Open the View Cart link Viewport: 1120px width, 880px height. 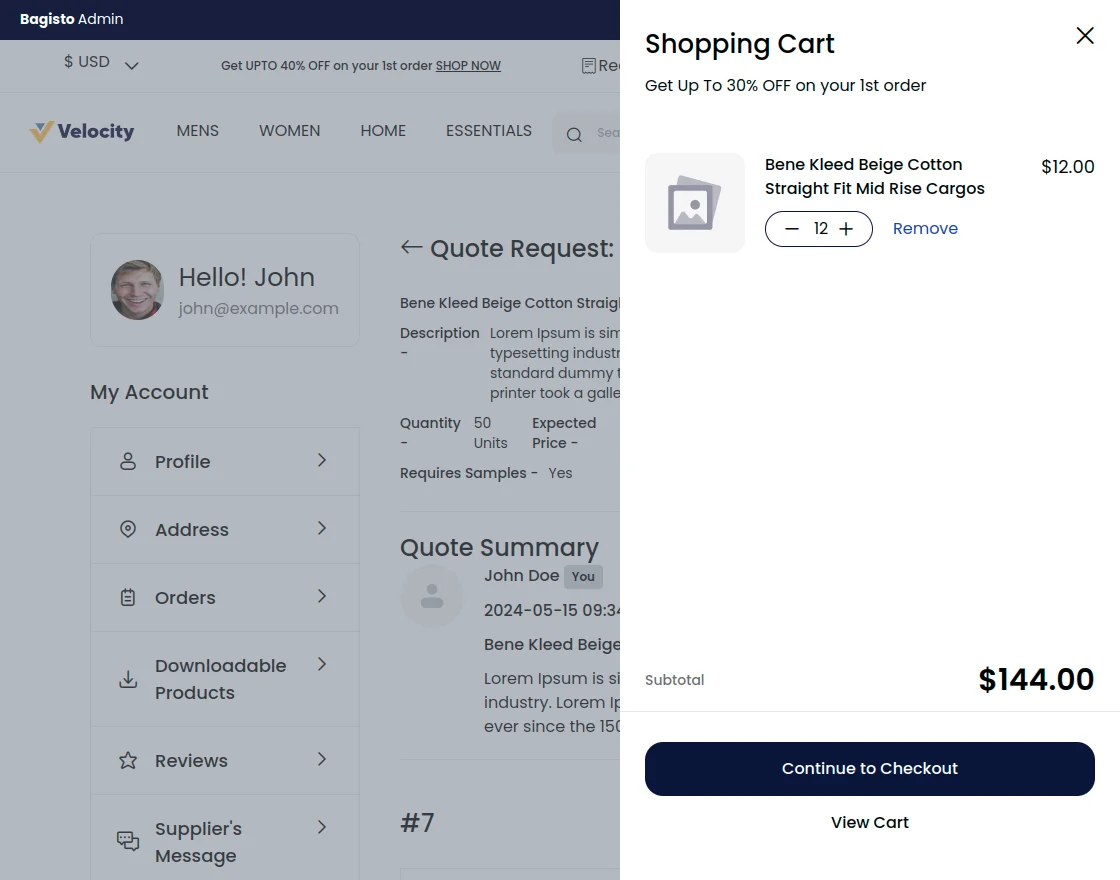869,823
